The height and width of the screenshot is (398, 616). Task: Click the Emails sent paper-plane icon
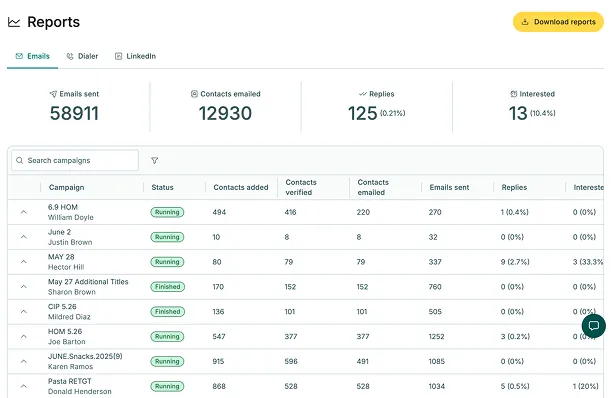coord(53,94)
